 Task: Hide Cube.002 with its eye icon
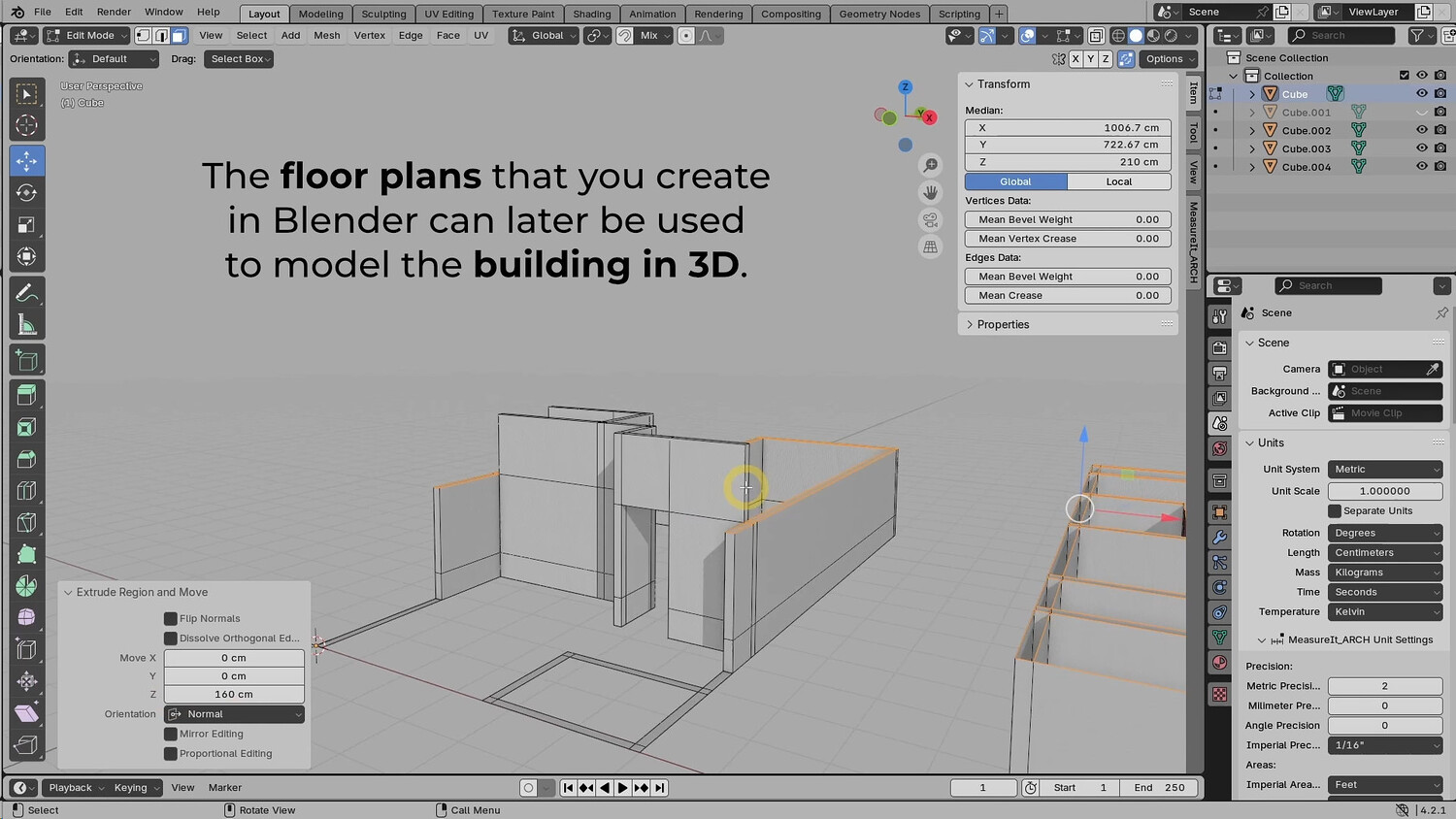1422,130
